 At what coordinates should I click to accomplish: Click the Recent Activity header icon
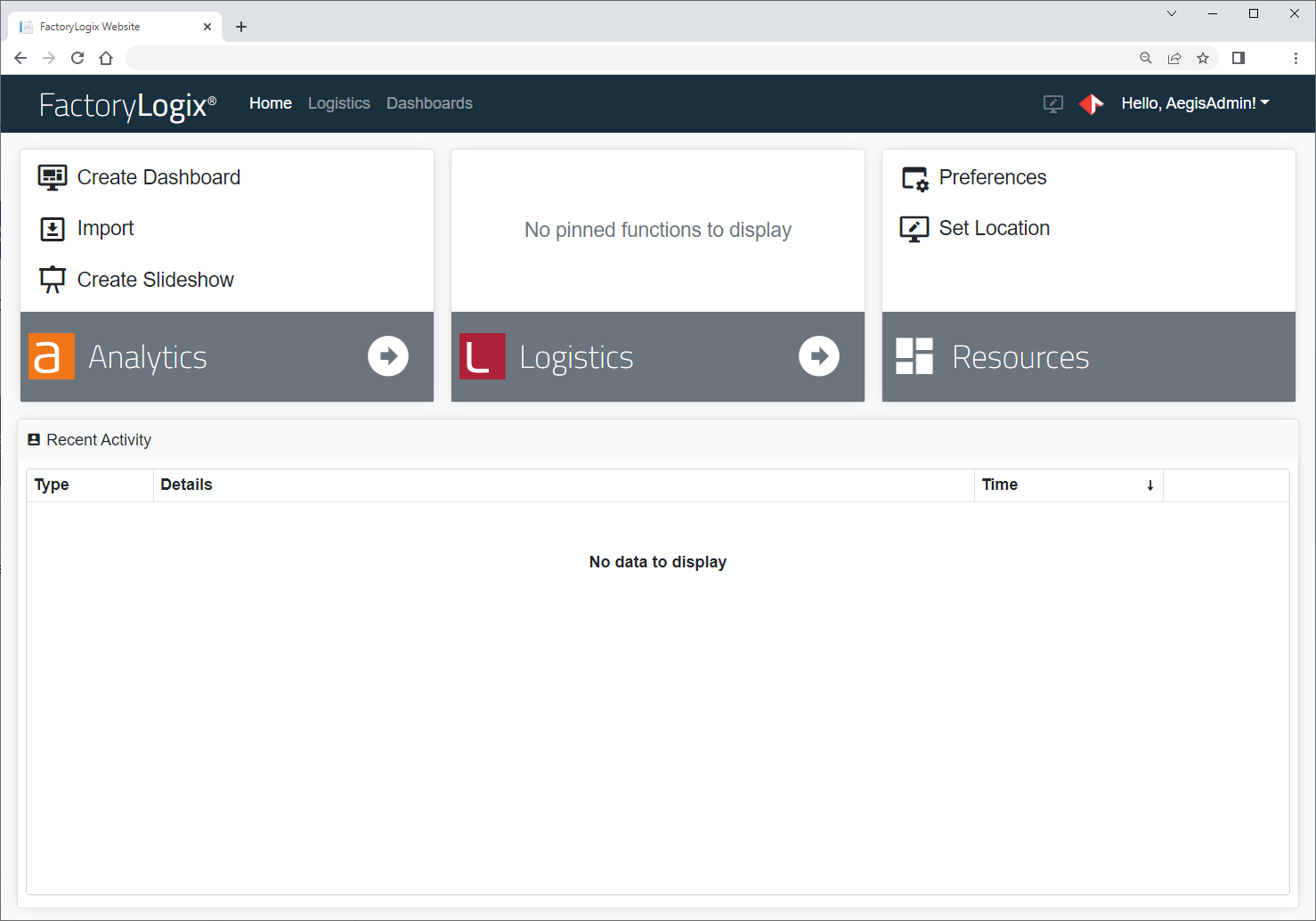point(34,438)
